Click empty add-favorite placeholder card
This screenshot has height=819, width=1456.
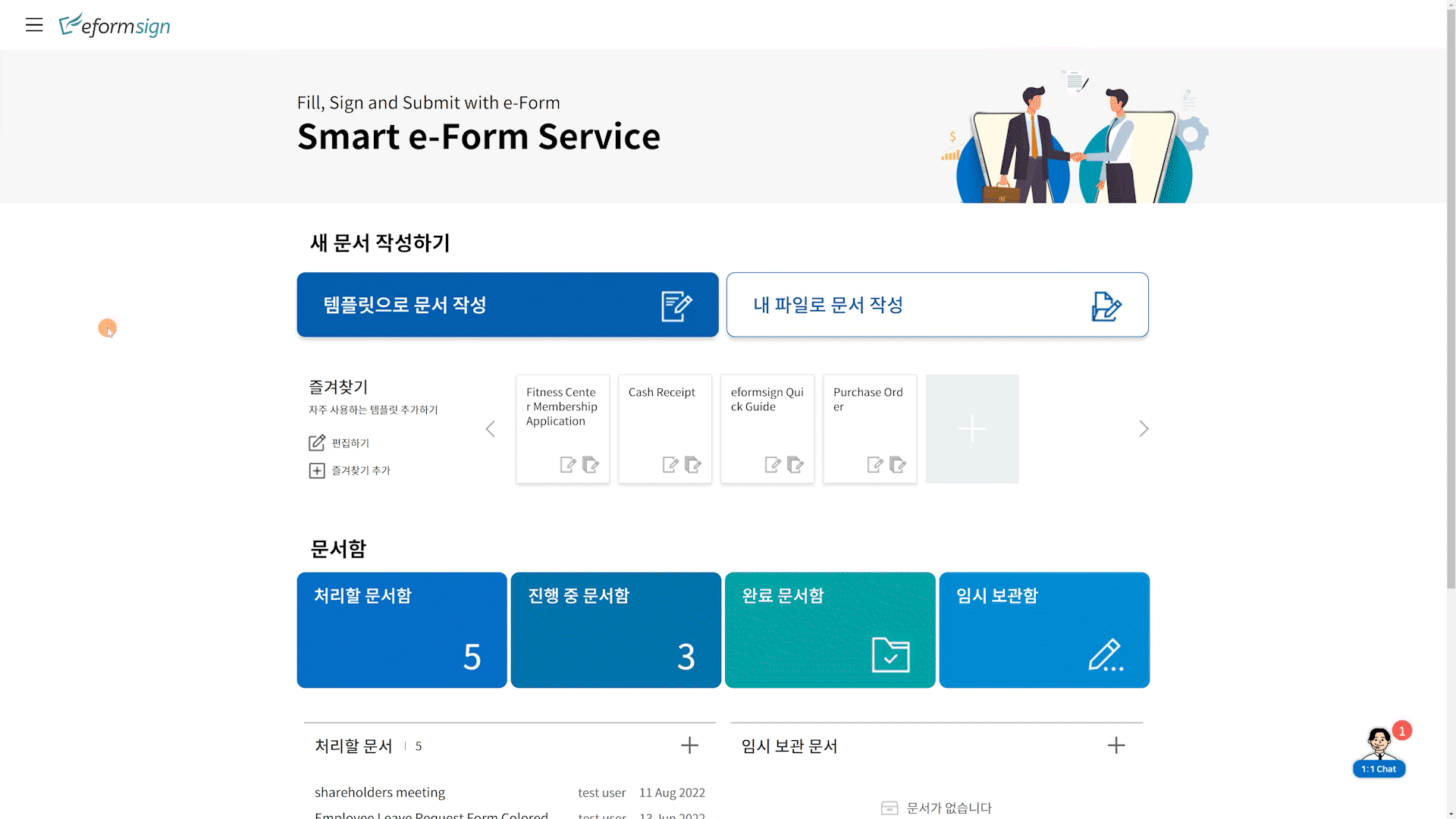pos(972,429)
